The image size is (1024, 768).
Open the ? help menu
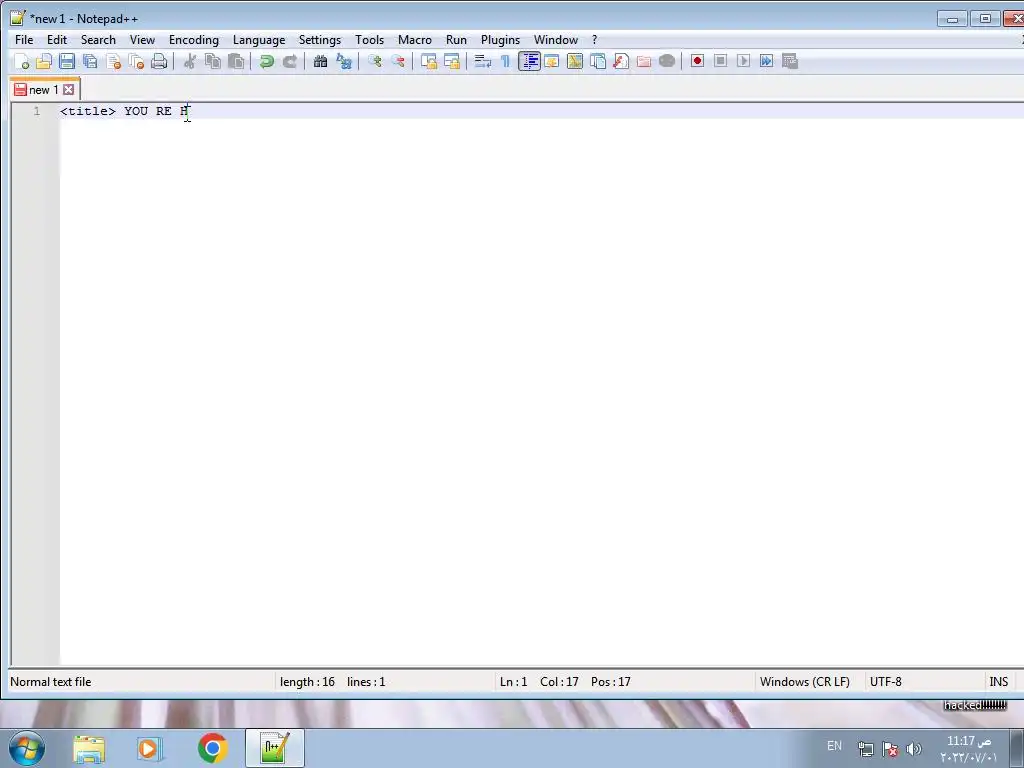[x=594, y=40]
